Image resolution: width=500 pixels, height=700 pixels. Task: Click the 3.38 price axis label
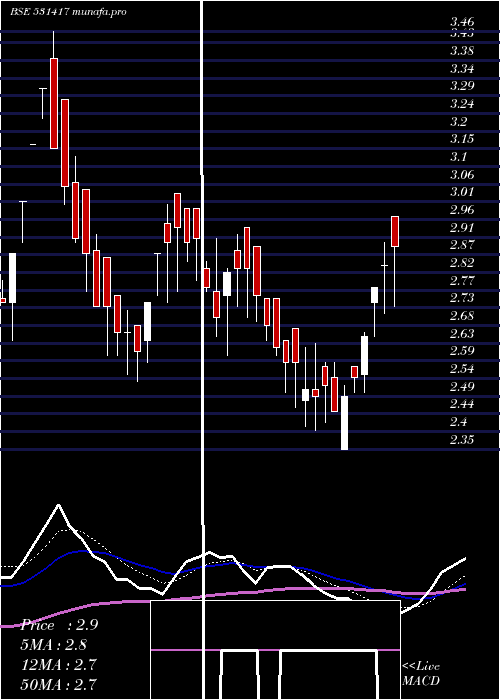(x=462, y=51)
